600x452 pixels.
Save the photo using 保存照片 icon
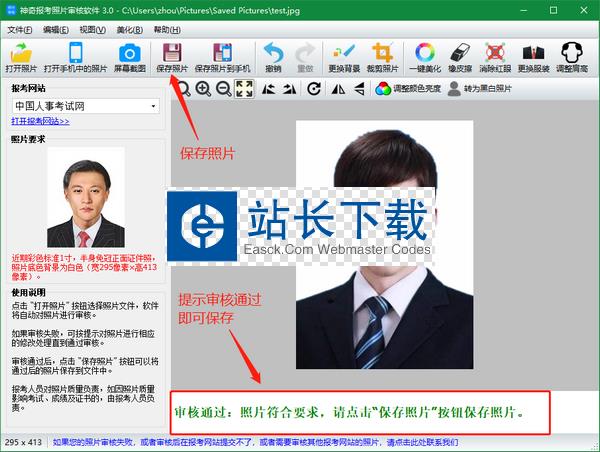pyautogui.click(x=172, y=58)
